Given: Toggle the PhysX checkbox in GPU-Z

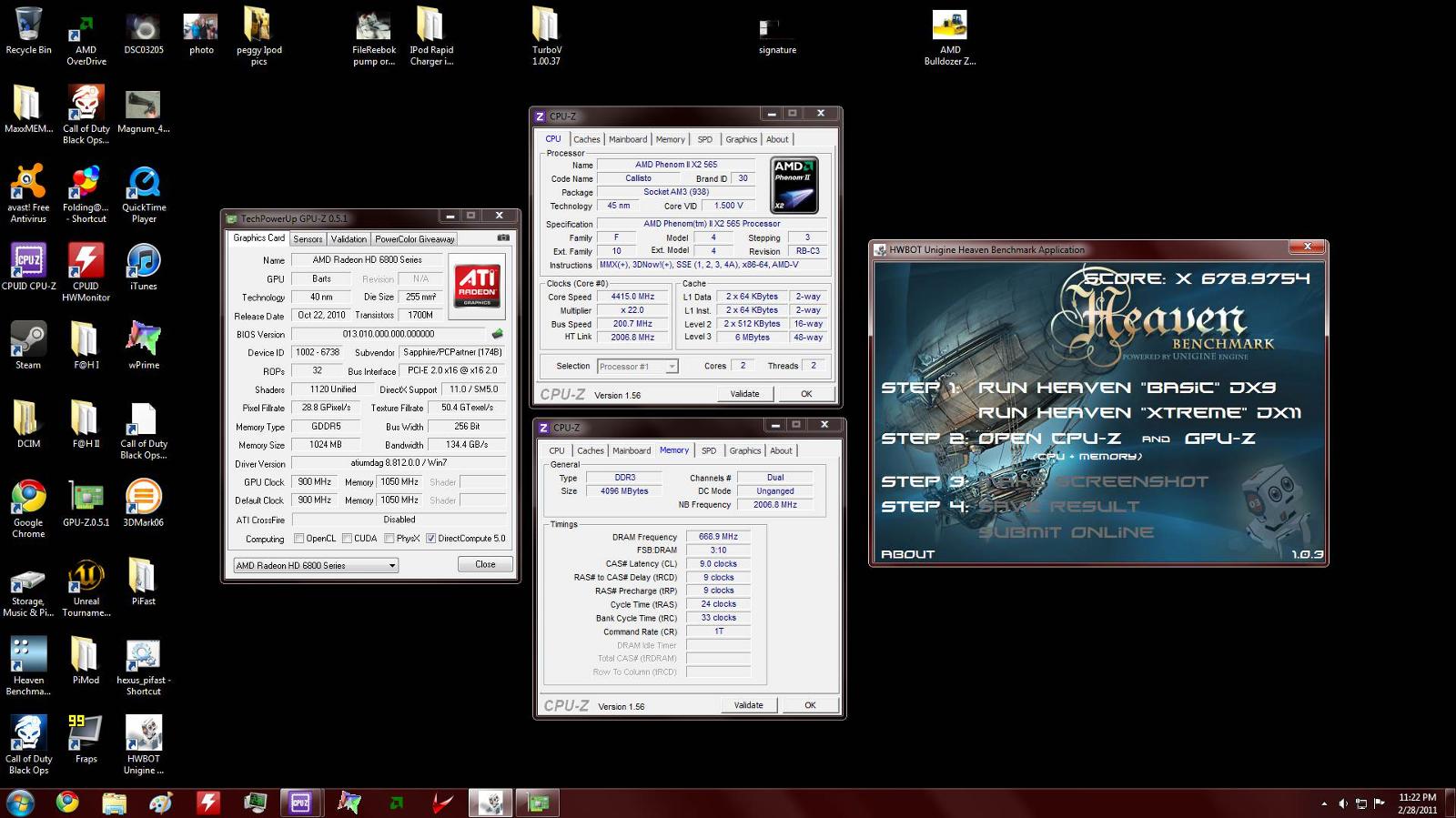Looking at the screenshot, I should 389,539.
